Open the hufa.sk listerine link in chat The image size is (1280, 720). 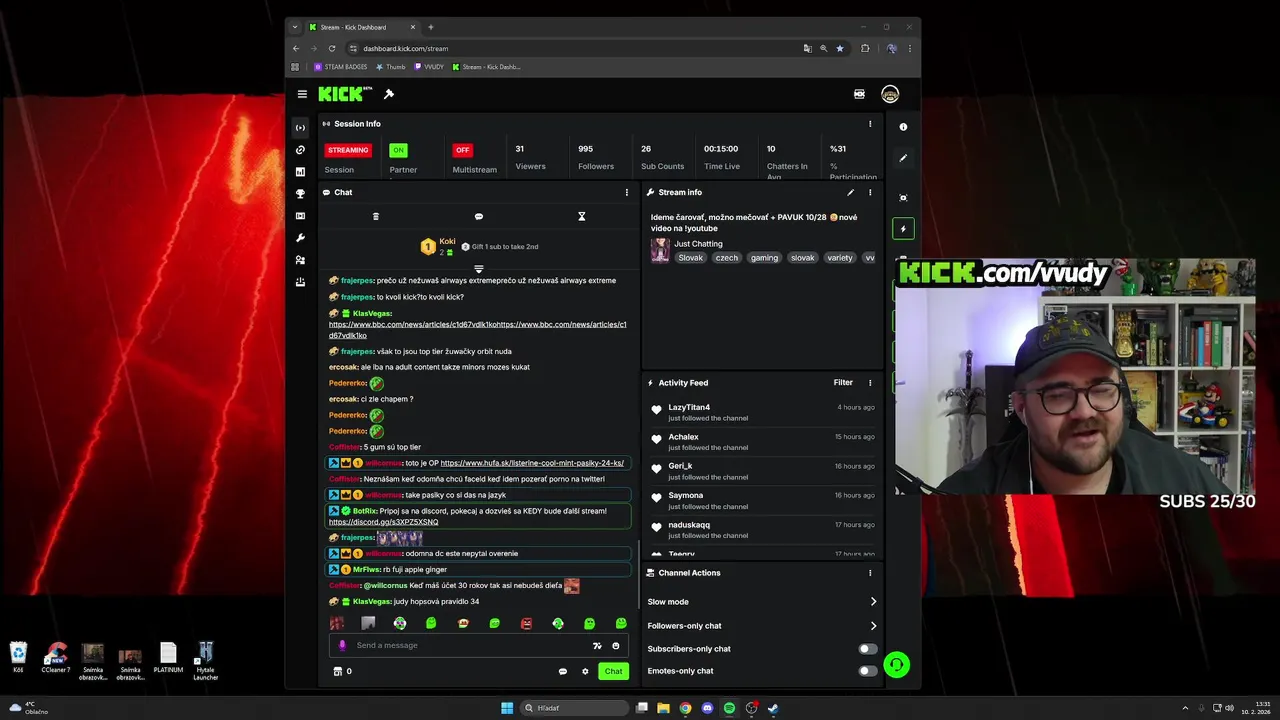point(532,463)
